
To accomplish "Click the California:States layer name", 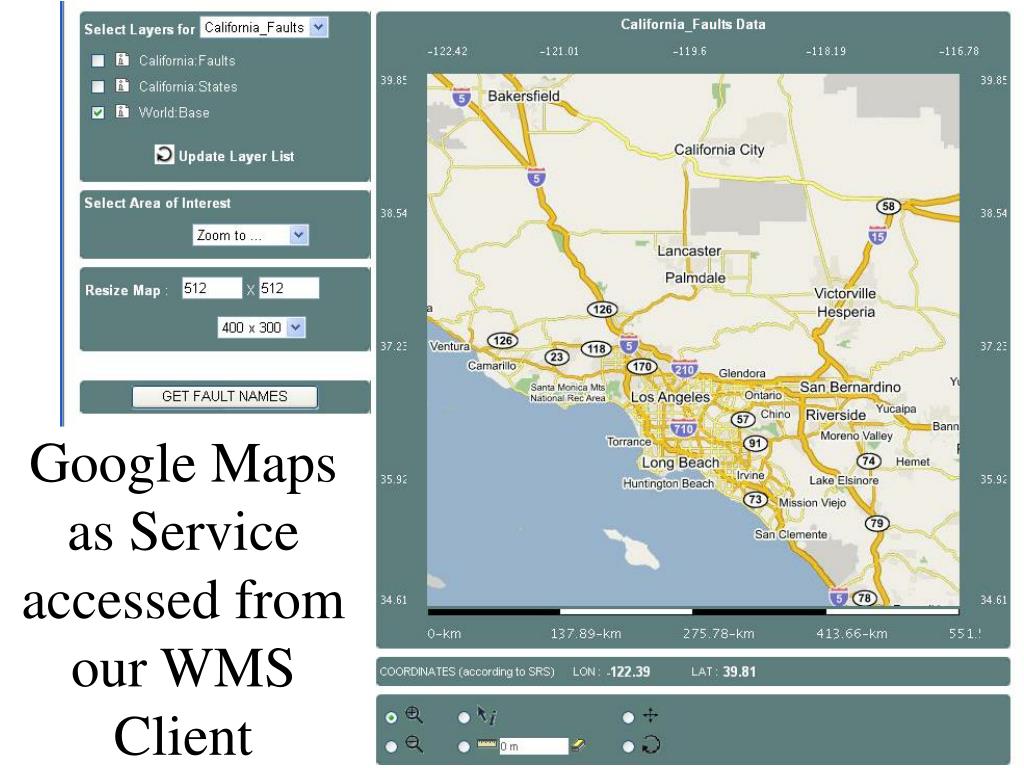I will coord(188,86).
